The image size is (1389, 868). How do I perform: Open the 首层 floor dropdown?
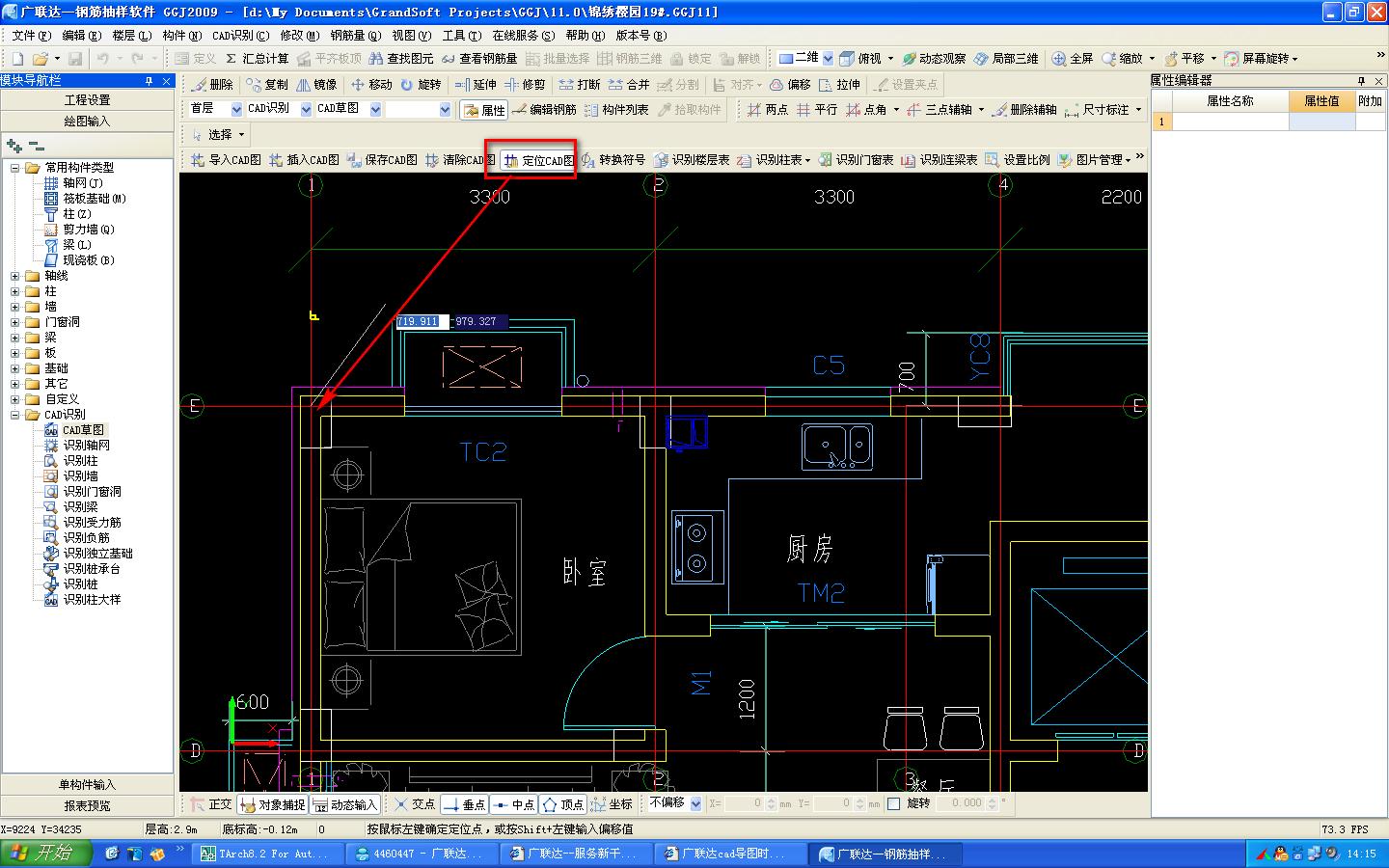pos(236,109)
